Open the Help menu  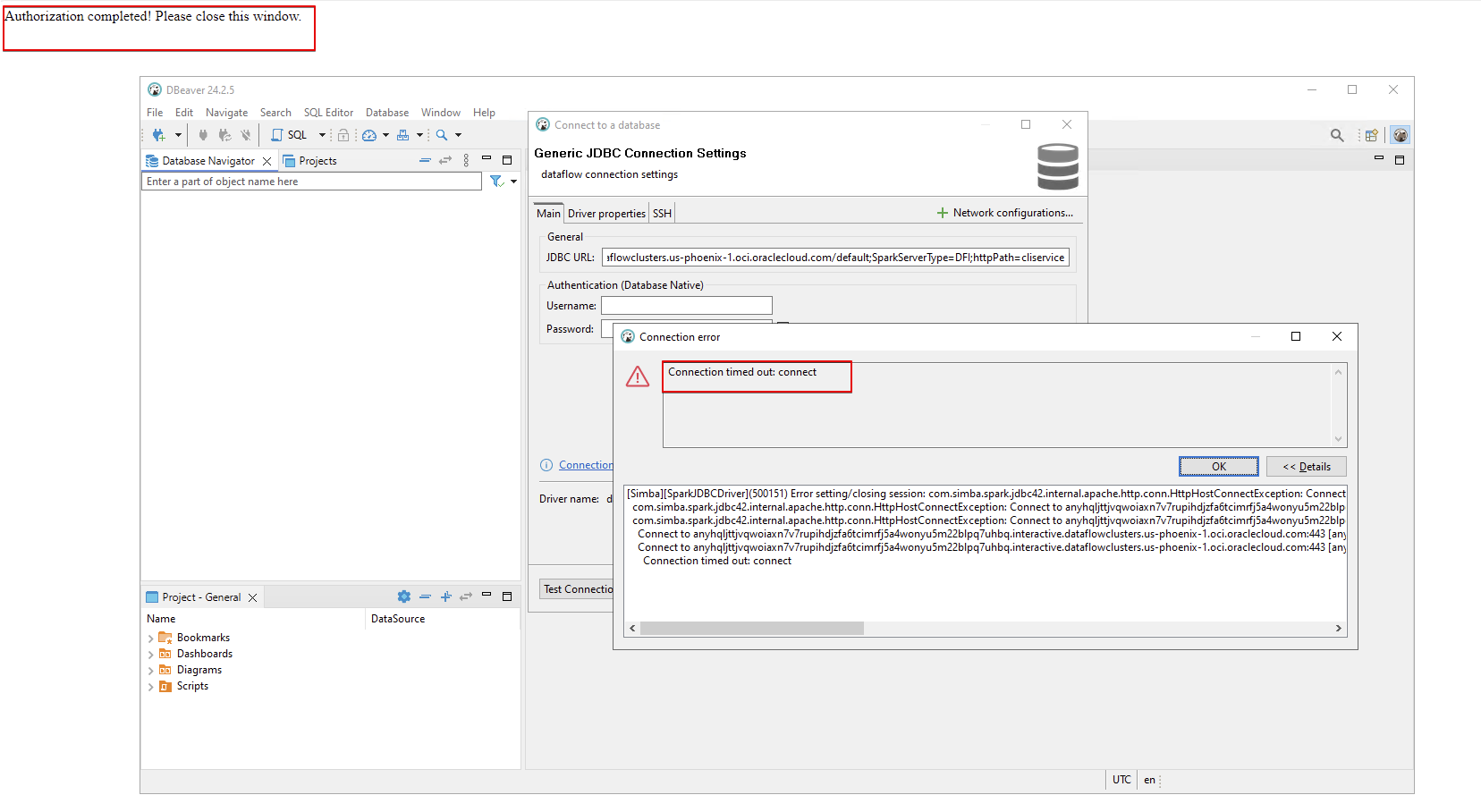485,113
